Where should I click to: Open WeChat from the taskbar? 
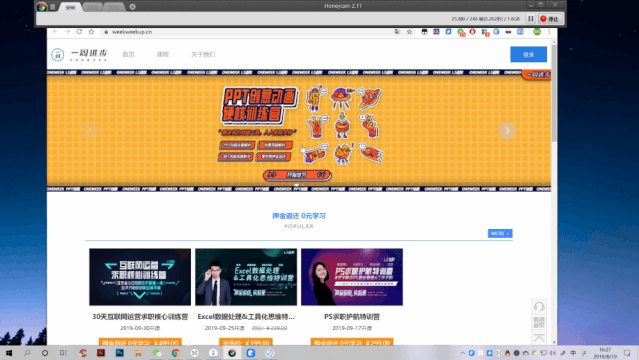click(x=157, y=353)
